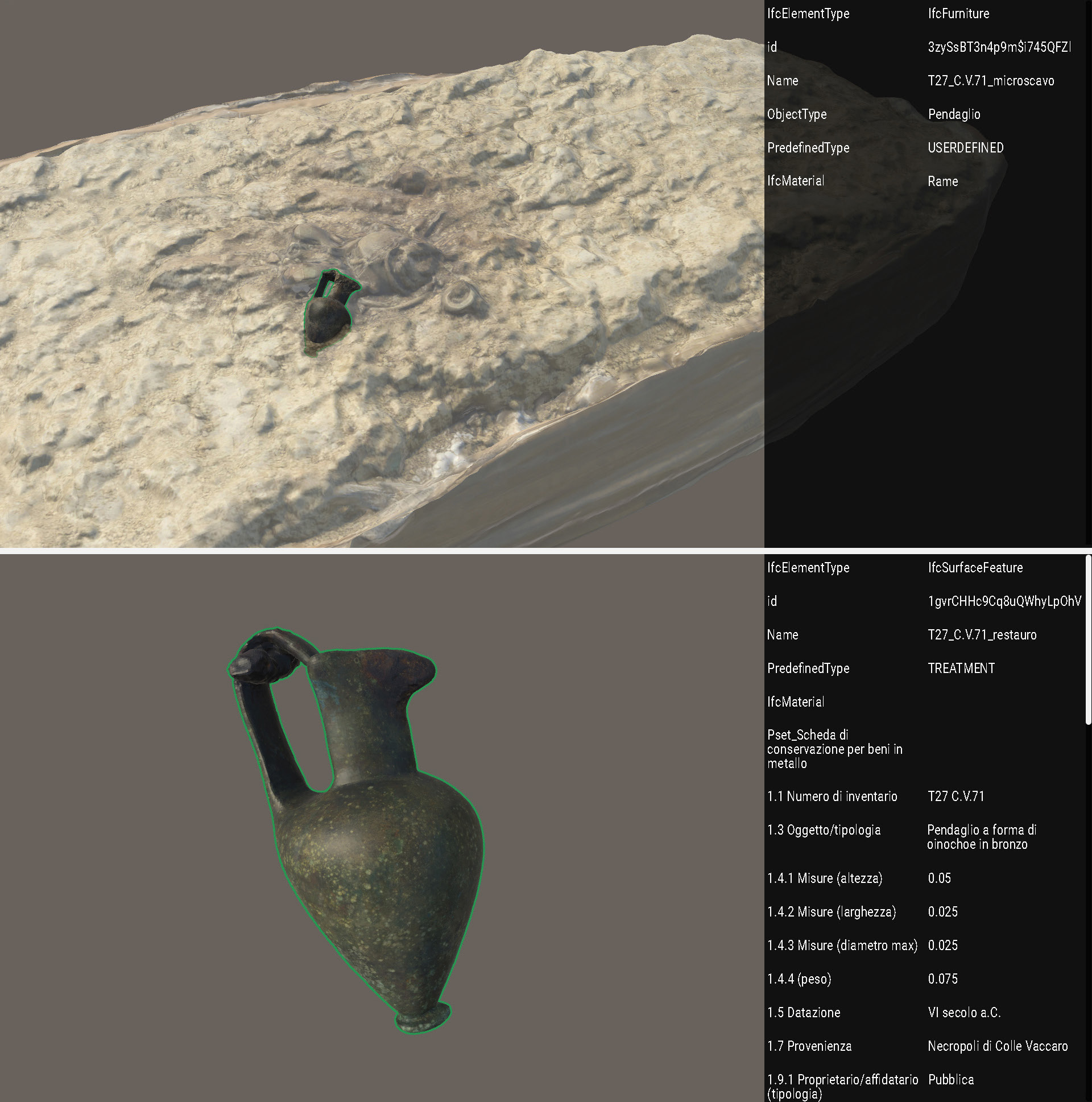1092x1102 pixels.
Task: Click the Pset_Scheda di conservazione heading
Action: tap(834, 749)
